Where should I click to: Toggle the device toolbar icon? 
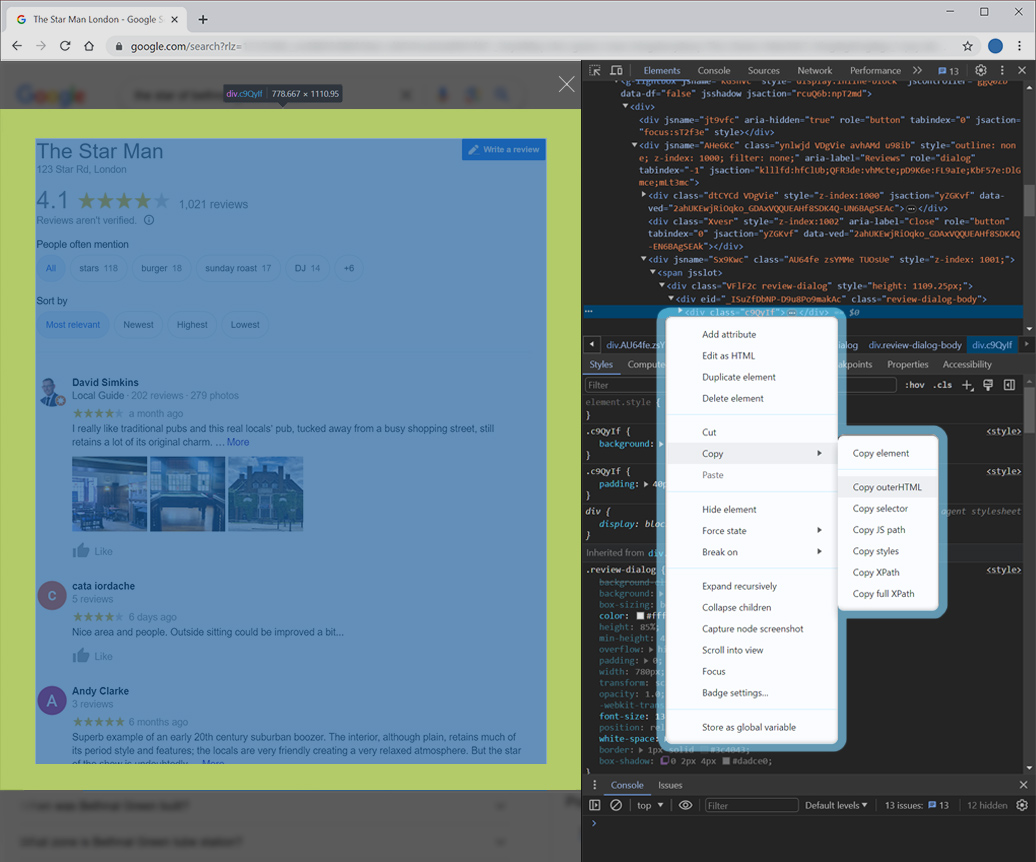coord(616,71)
